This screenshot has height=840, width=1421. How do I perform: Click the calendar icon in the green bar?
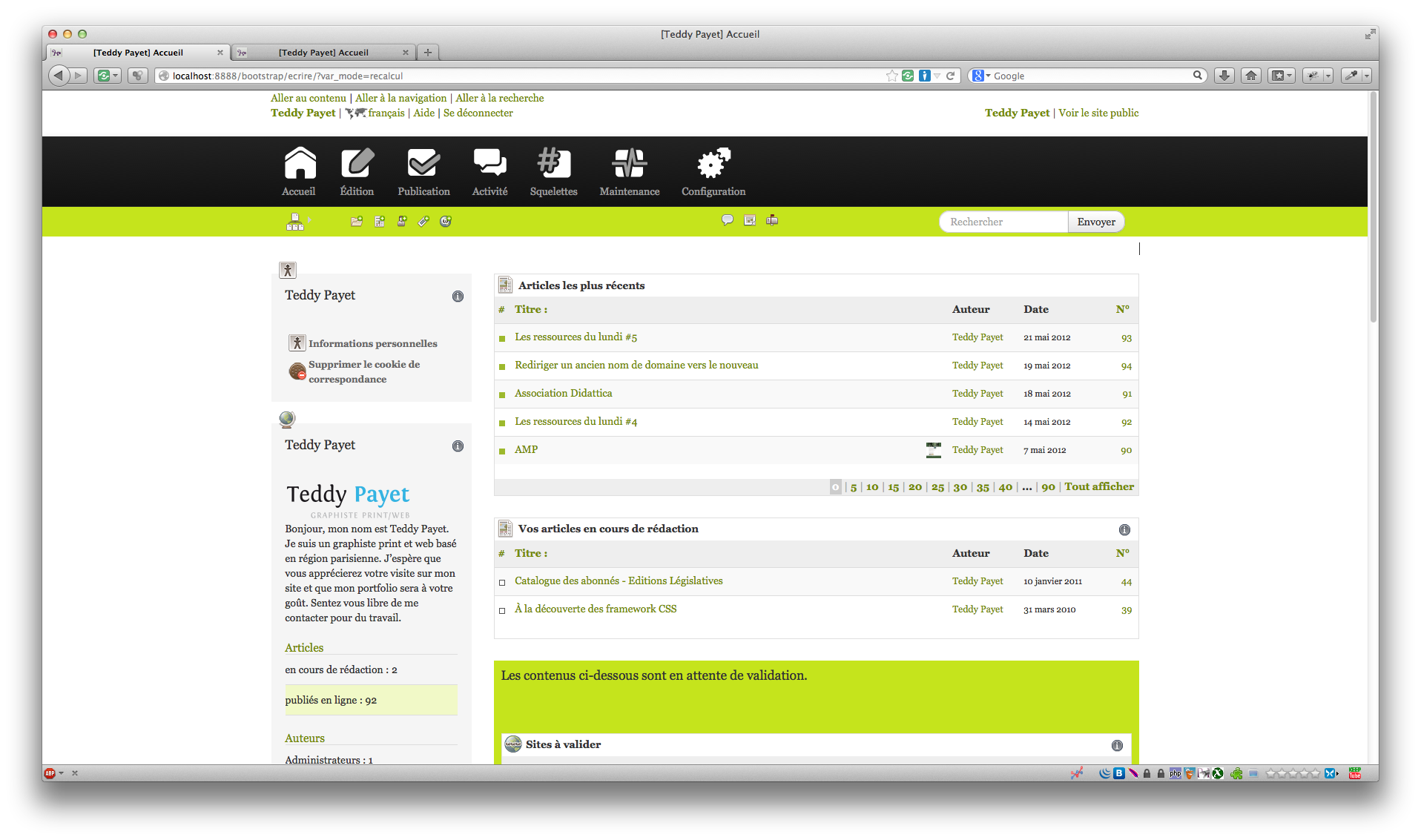(750, 220)
